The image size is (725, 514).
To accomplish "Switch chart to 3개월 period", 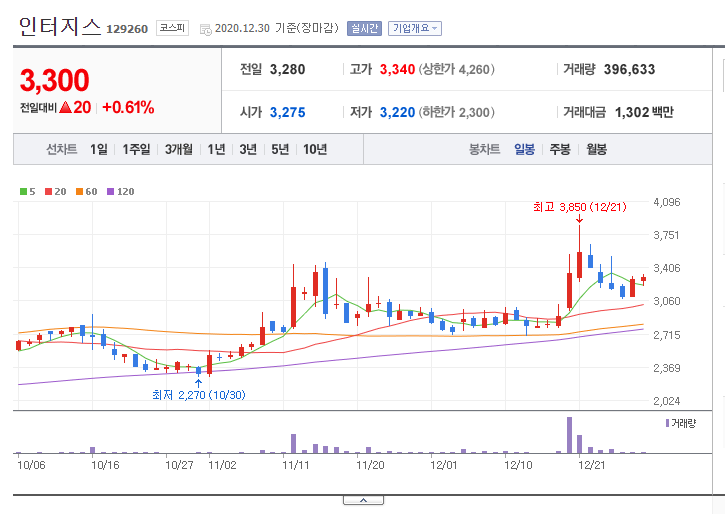I will point(178,149).
